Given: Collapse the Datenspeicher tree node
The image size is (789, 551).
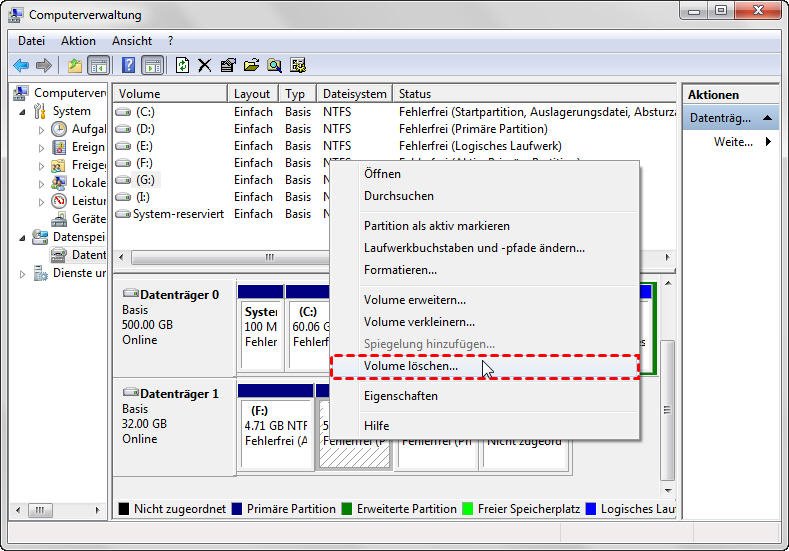Looking at the screenshot, I should pos(22,238).
